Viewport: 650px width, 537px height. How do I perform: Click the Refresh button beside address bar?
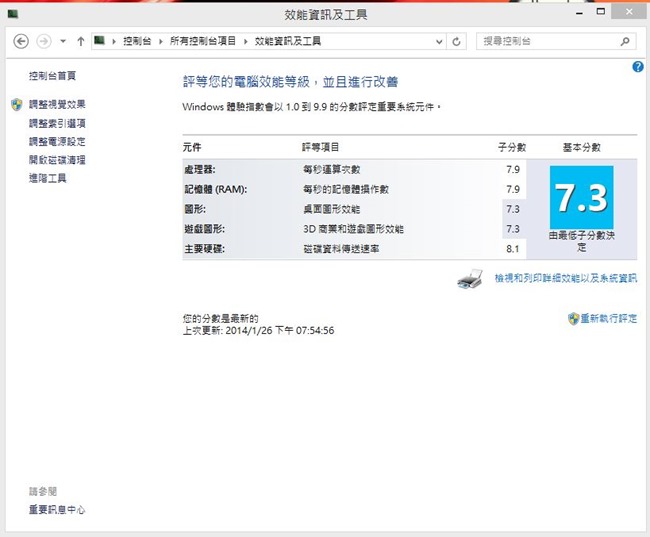click(x=457, y=41)
